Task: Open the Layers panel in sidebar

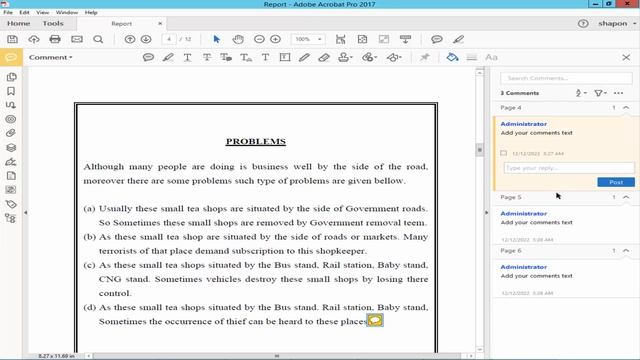Action: tap(11, 147)
